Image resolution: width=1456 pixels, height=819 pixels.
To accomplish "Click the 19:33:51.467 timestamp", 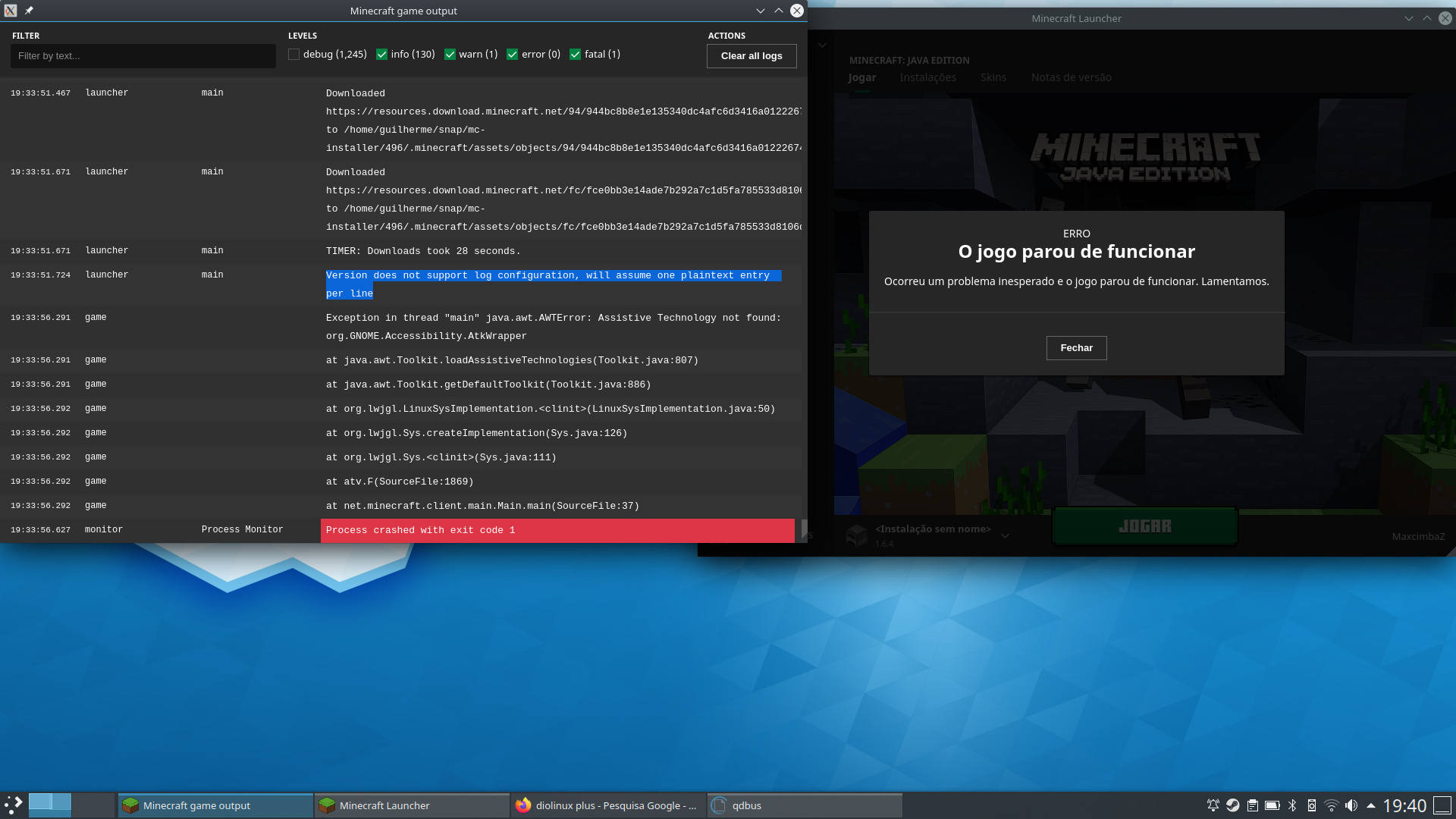I will coord(40,93).
